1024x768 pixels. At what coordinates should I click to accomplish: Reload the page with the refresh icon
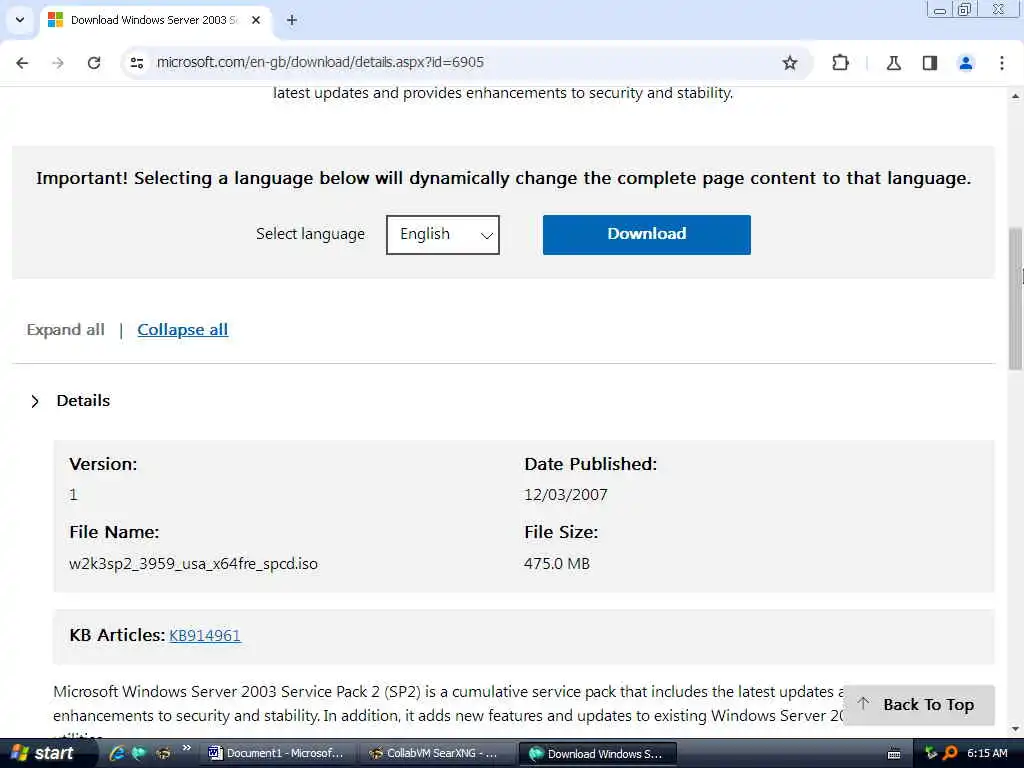tap(94, 63)
